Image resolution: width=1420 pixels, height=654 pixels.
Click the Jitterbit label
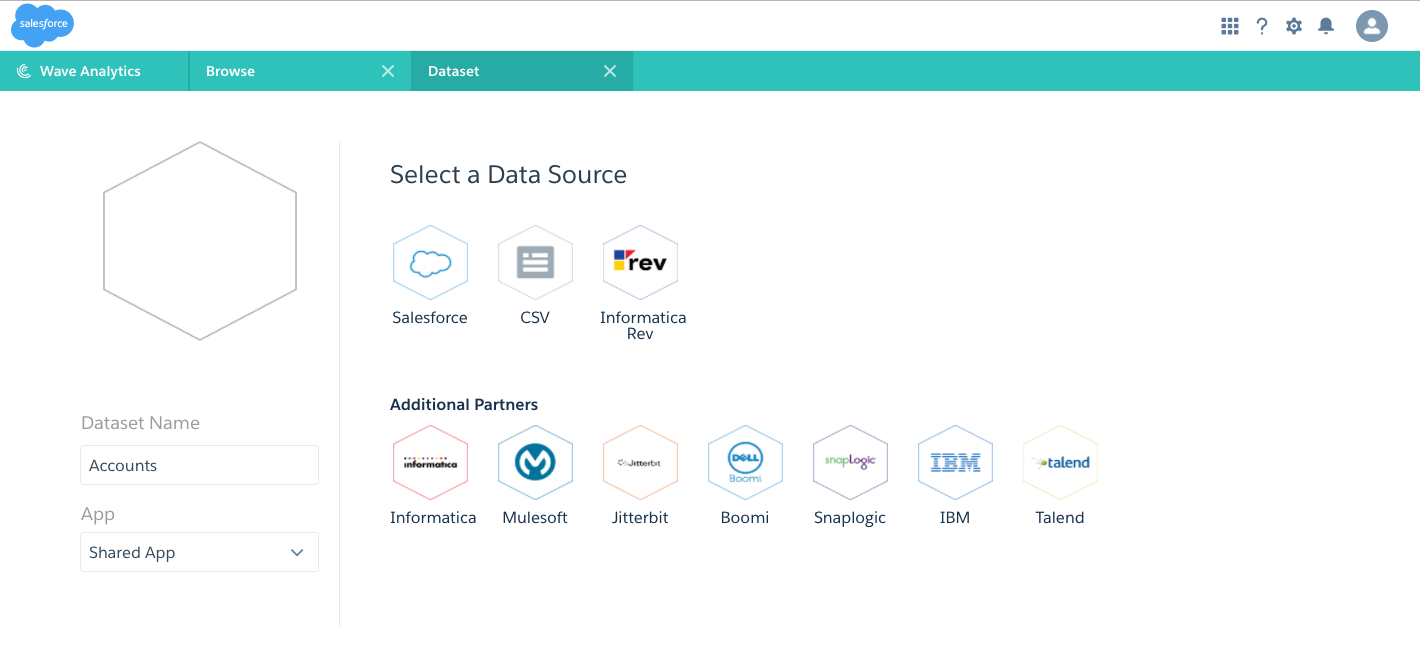click(640, 517)
